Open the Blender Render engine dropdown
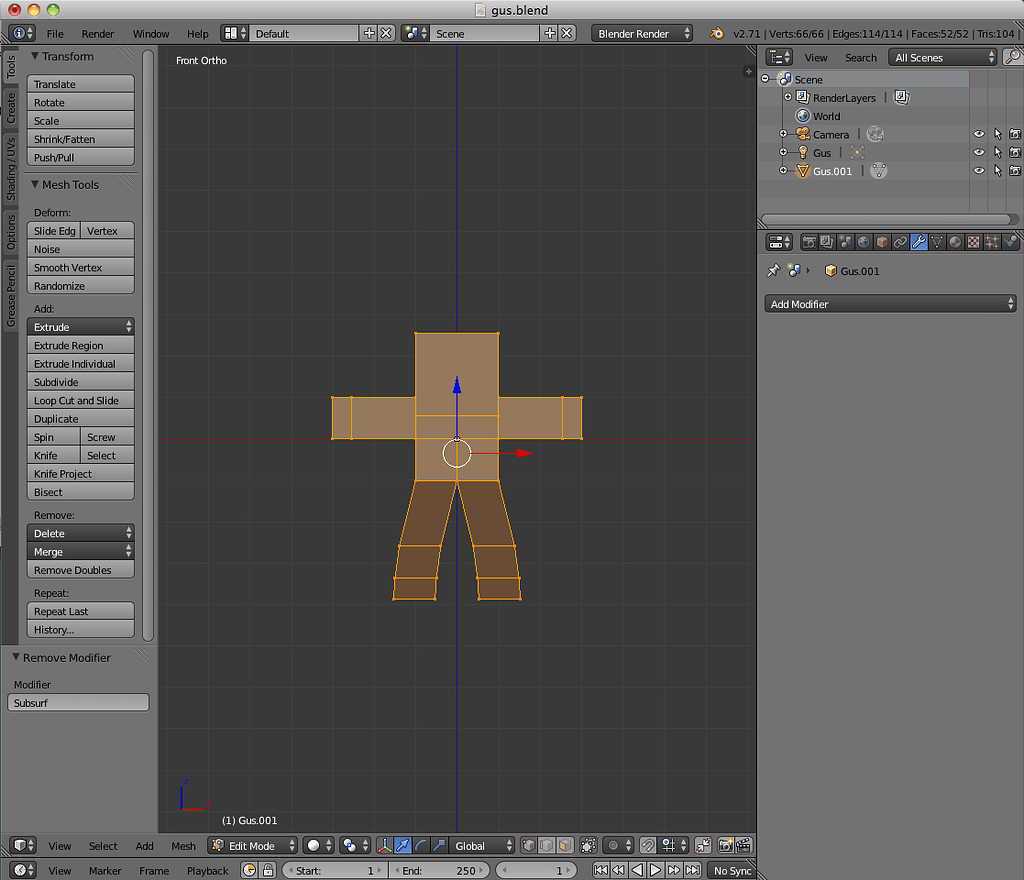Viewport: 1024px width, 880px height. click(x=641, y=33)
